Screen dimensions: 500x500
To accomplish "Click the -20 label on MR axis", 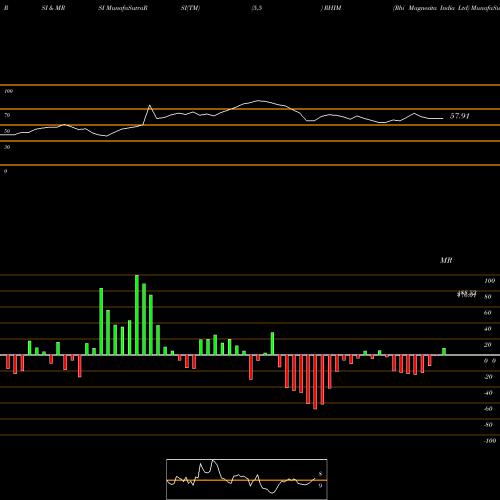I will [488, 377].
